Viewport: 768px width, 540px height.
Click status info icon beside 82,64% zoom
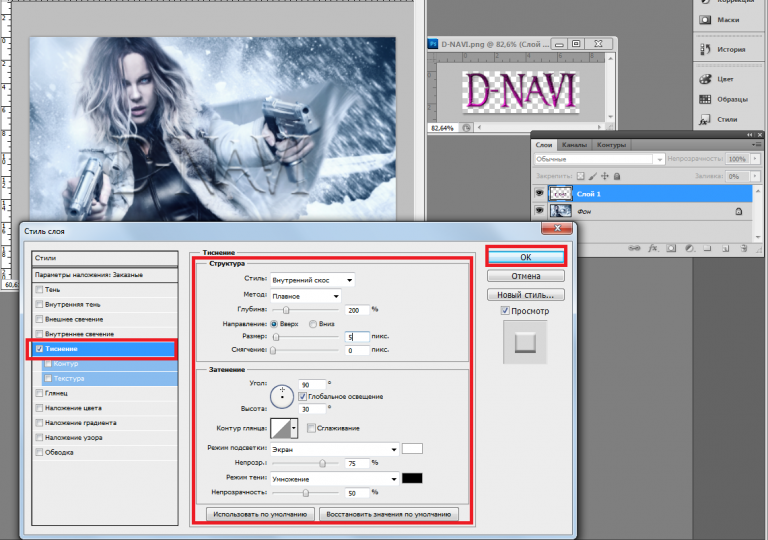[466, 128]
